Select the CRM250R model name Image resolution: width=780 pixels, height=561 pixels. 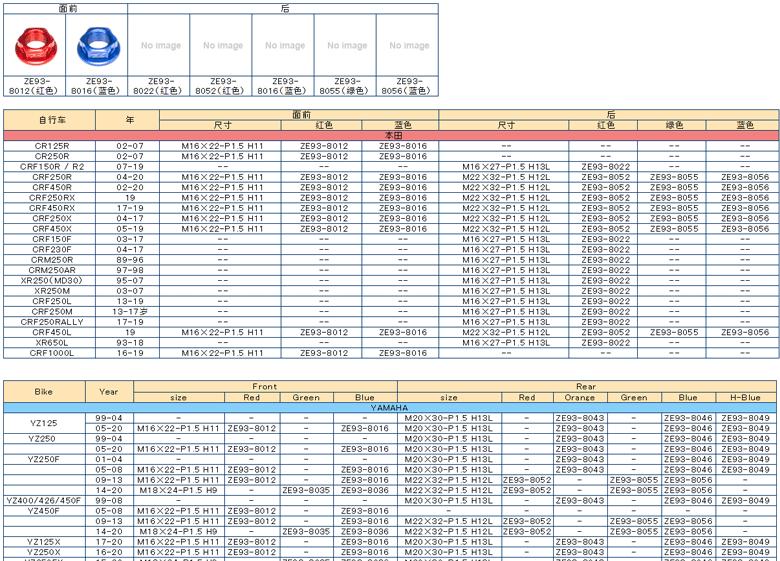point(52,260)
